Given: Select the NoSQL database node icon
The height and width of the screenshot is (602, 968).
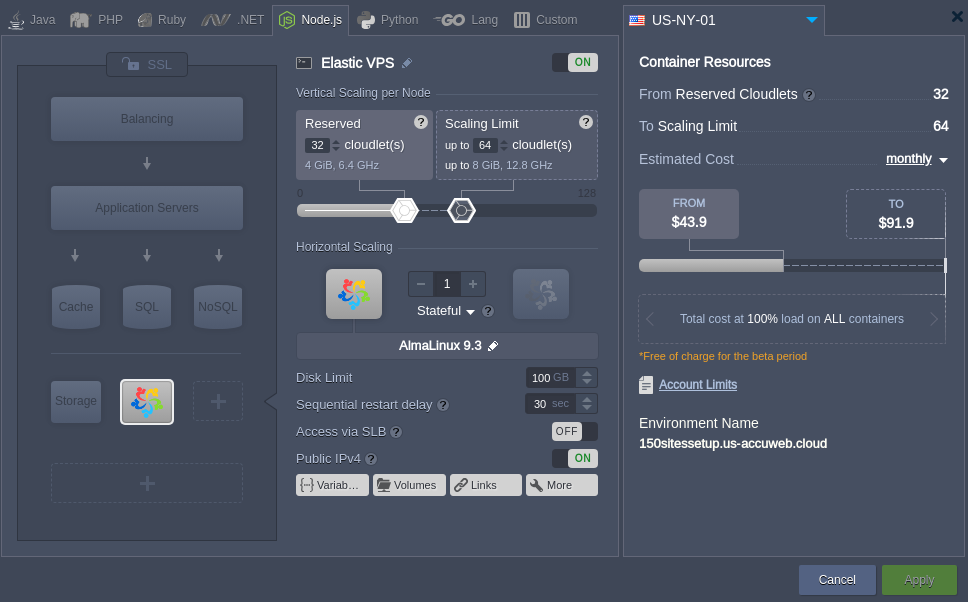Looking at the screenshot, I should coord(218,306).
